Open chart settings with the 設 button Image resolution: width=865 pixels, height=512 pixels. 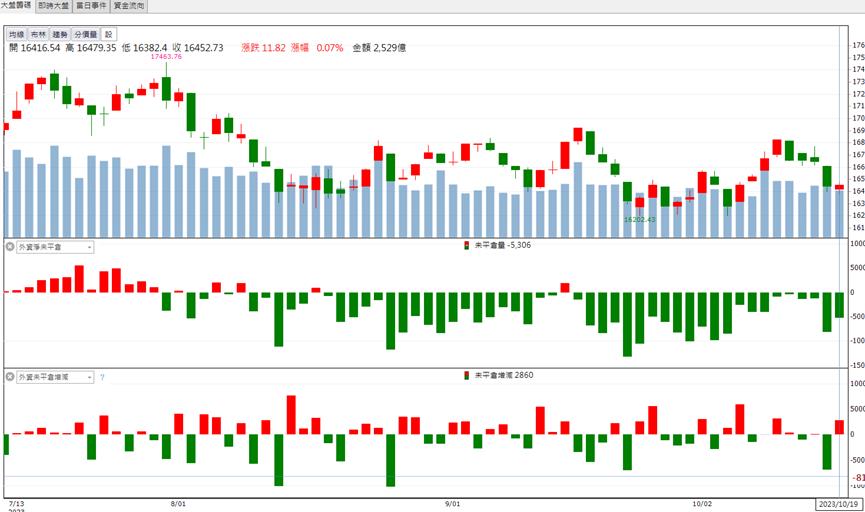click(109, 35)
